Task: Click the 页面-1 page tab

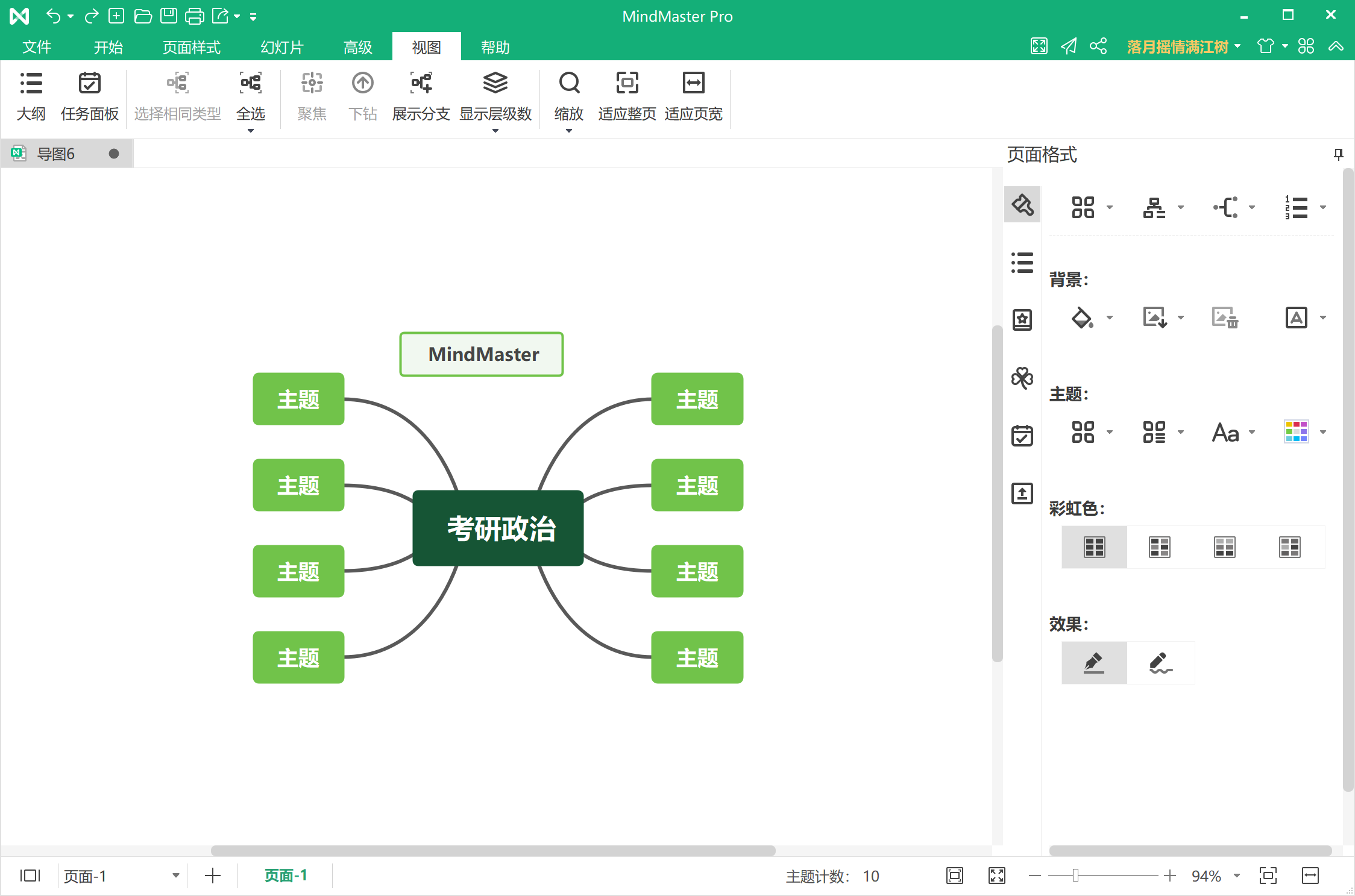Action: [x=286, y=876]
